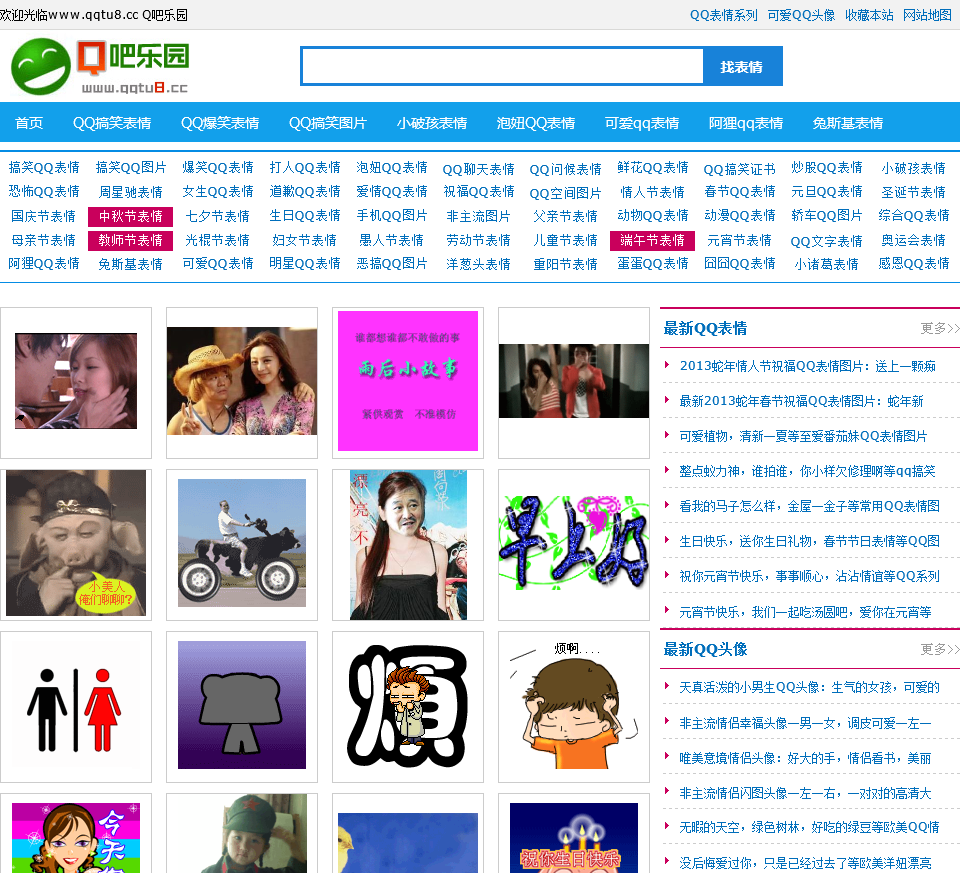Open the 泡妞QQ表情 navigation item
Screen dimensions: 960x873
(x=536, y=123)
